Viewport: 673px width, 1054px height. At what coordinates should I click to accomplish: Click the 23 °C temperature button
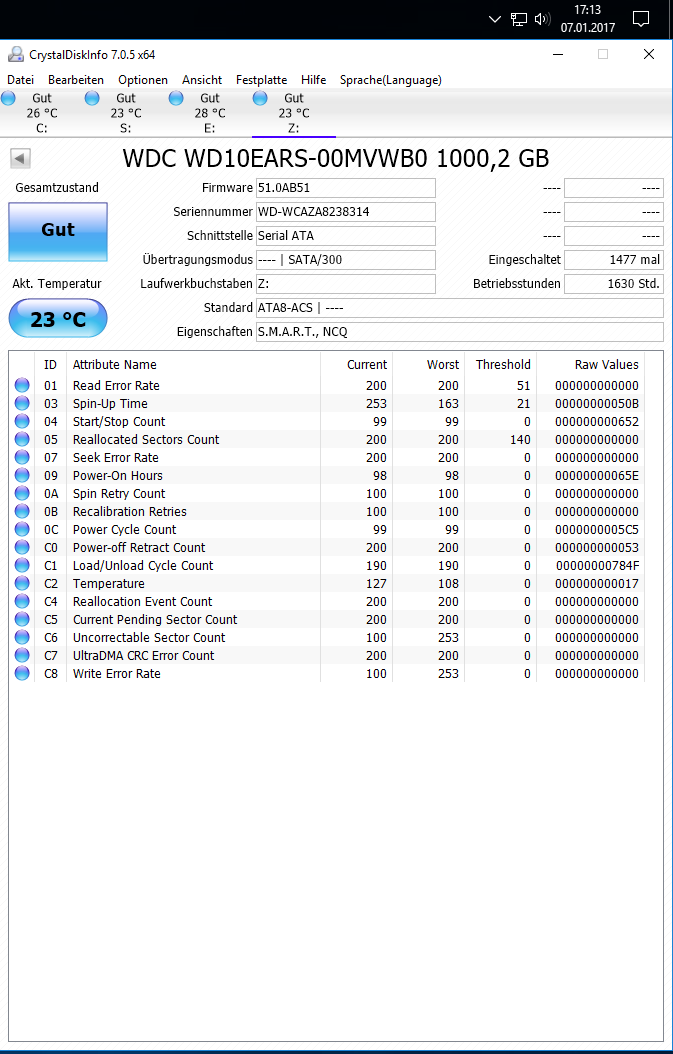pyautogui.click(x=58, y=318)
